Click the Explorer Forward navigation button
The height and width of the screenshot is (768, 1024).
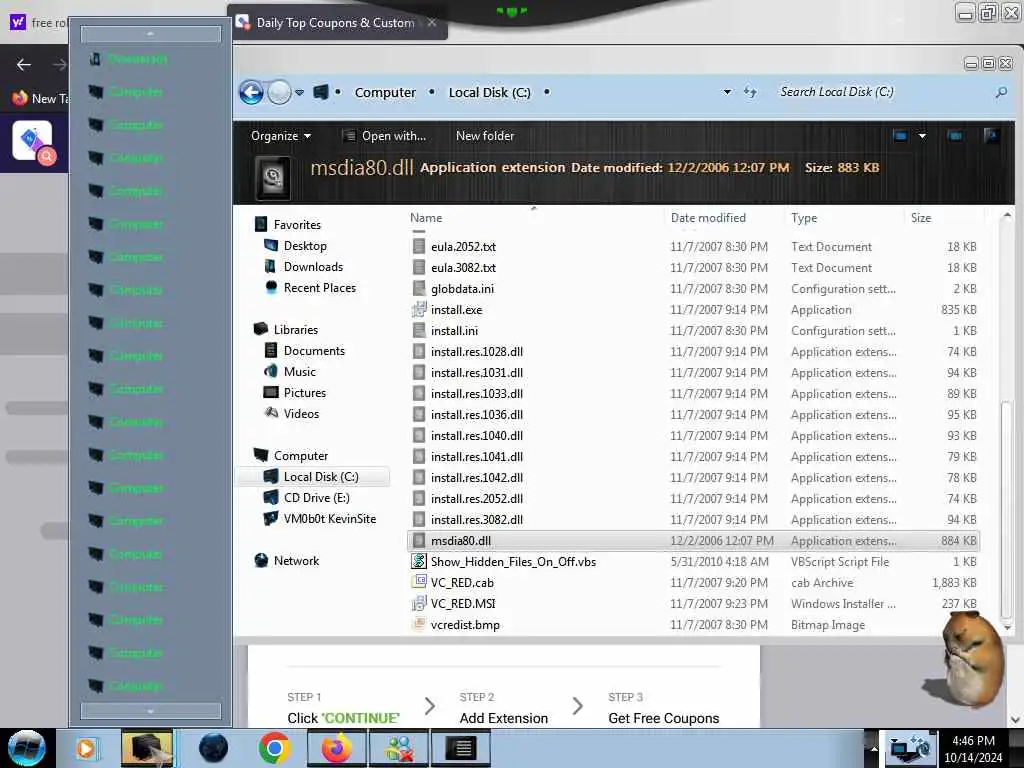click(x=279, y=92)
